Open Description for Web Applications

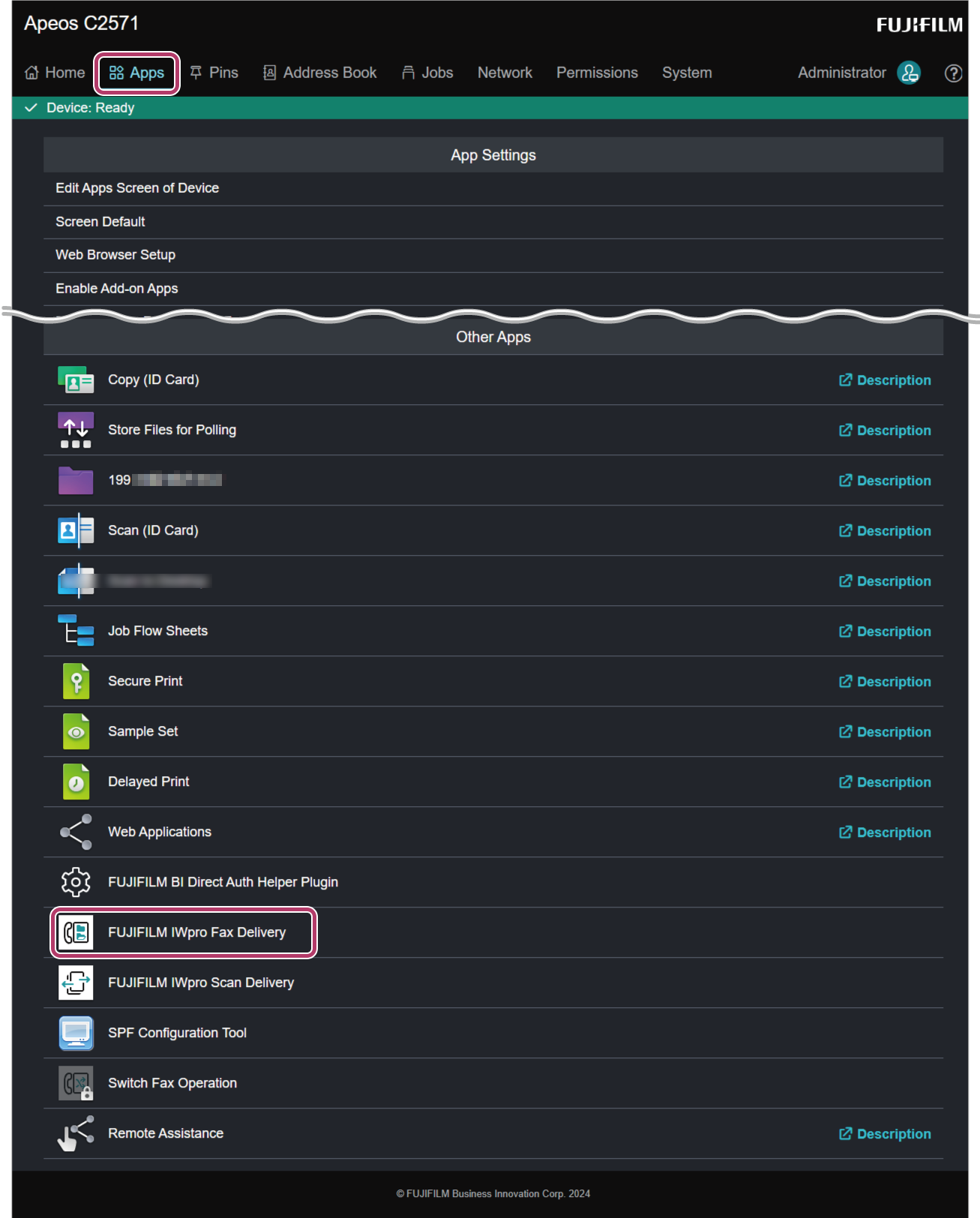click(x=885, y=832)
